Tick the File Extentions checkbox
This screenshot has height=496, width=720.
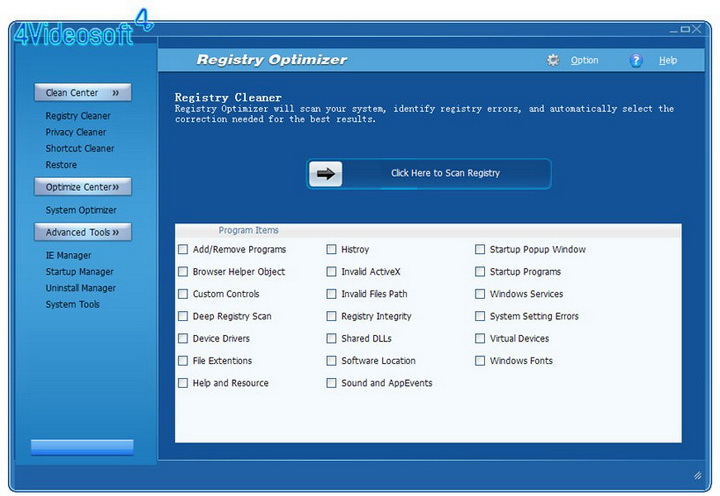[183, 361]
